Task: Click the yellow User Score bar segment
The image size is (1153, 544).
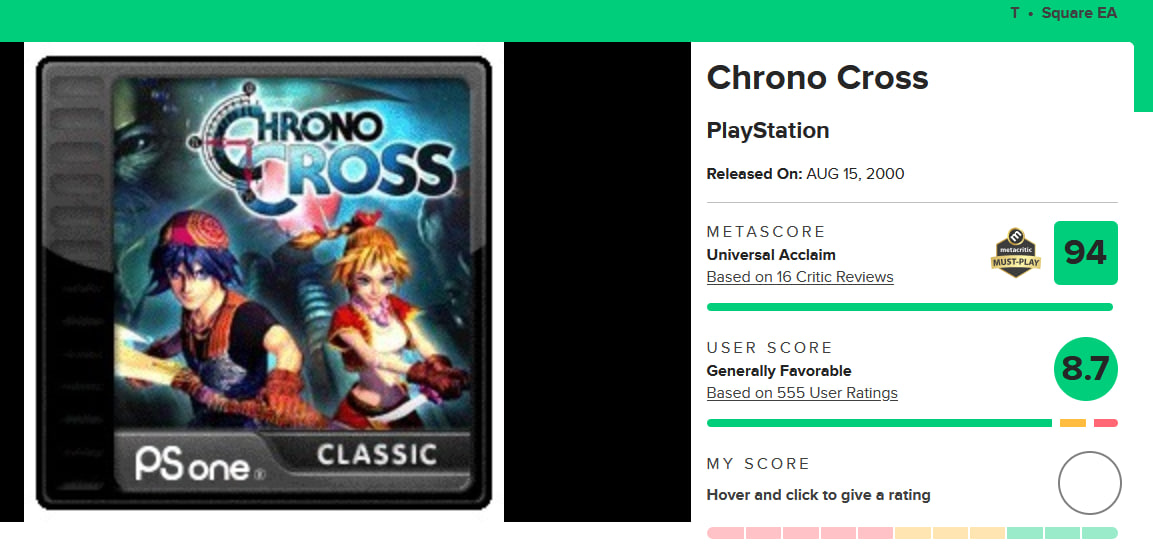Action: 1072,423
